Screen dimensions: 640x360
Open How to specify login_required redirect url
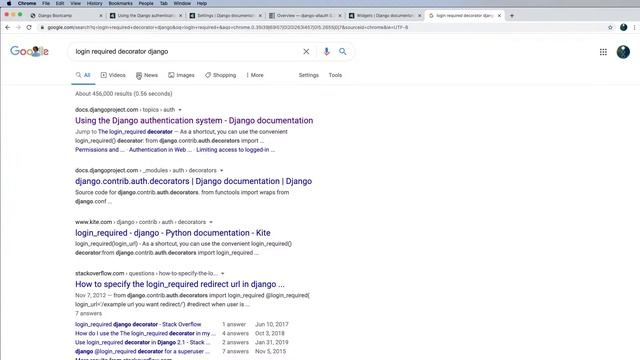(180, 284)
